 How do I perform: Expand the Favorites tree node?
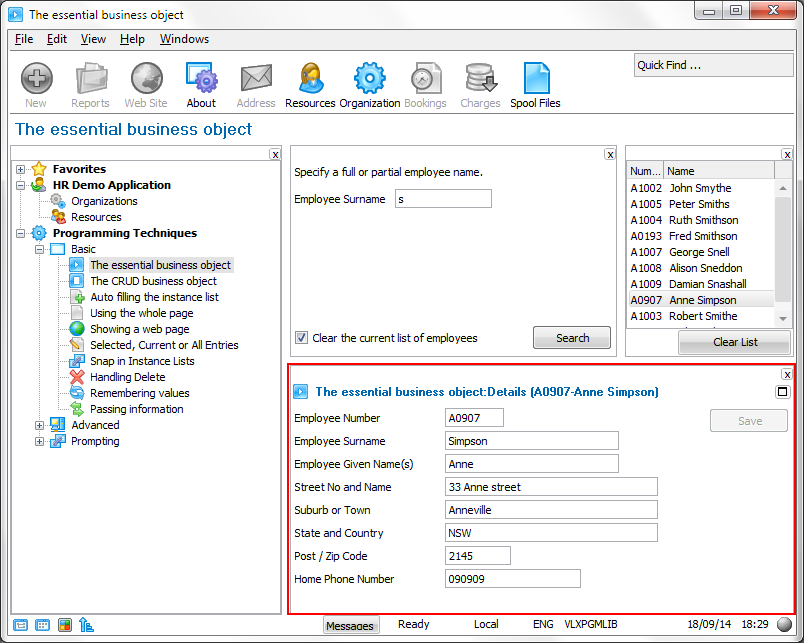pyautogui.click(x=21, y=169)
